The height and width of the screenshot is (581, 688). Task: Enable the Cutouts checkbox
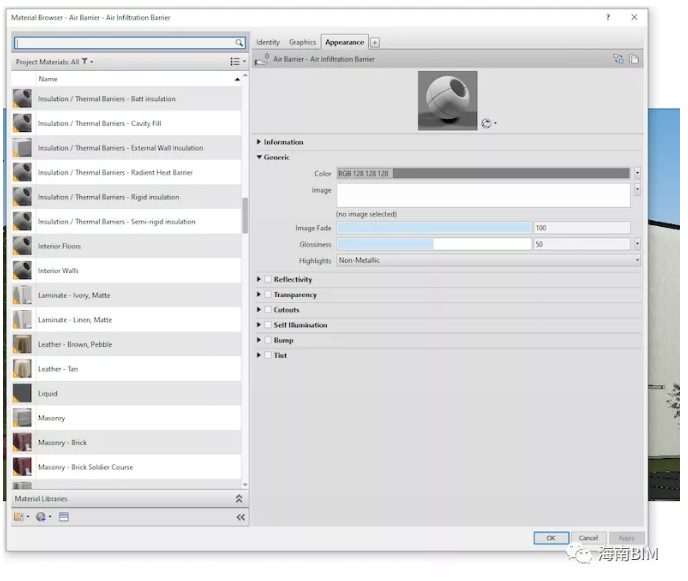[x=268, y=310]
